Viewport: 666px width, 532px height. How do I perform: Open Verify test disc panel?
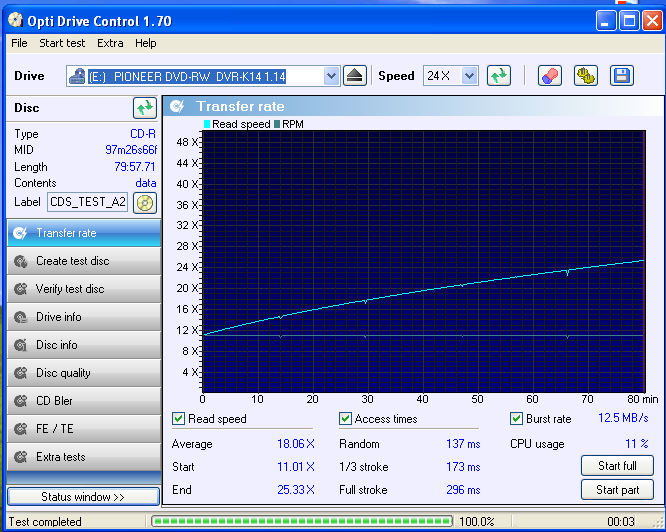point(84,289)
